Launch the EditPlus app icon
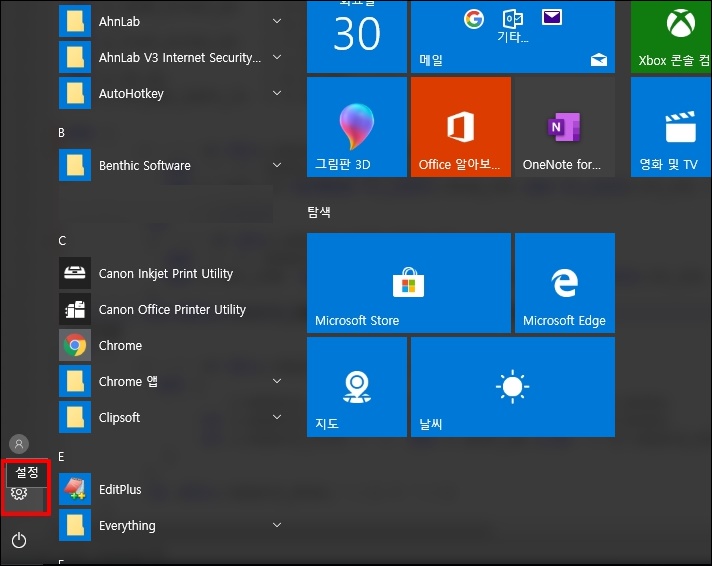Viewport: 712px width, 566px height. [x=75, y=489]
